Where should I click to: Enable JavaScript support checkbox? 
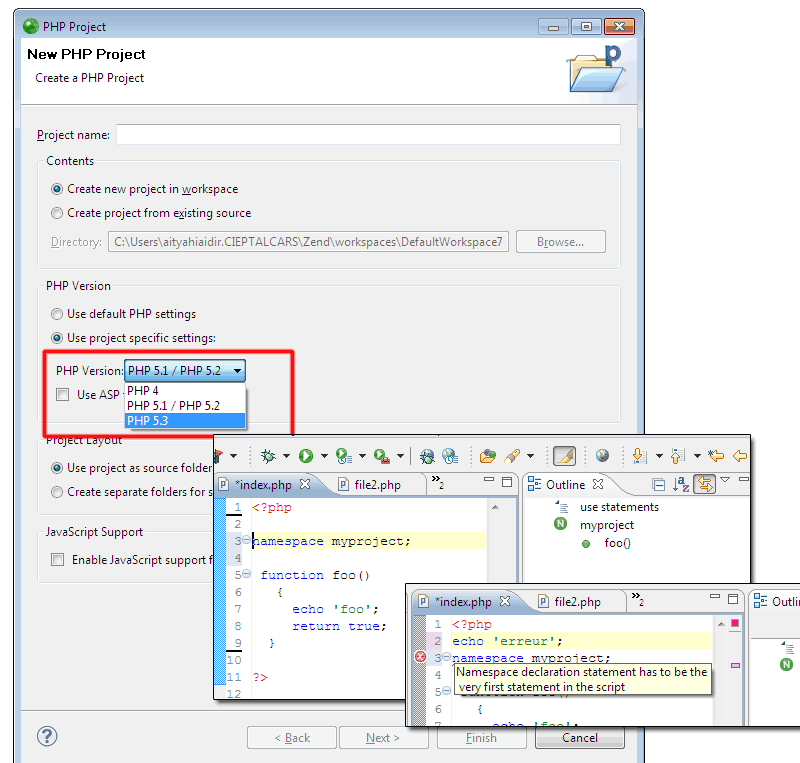point(58,560)
